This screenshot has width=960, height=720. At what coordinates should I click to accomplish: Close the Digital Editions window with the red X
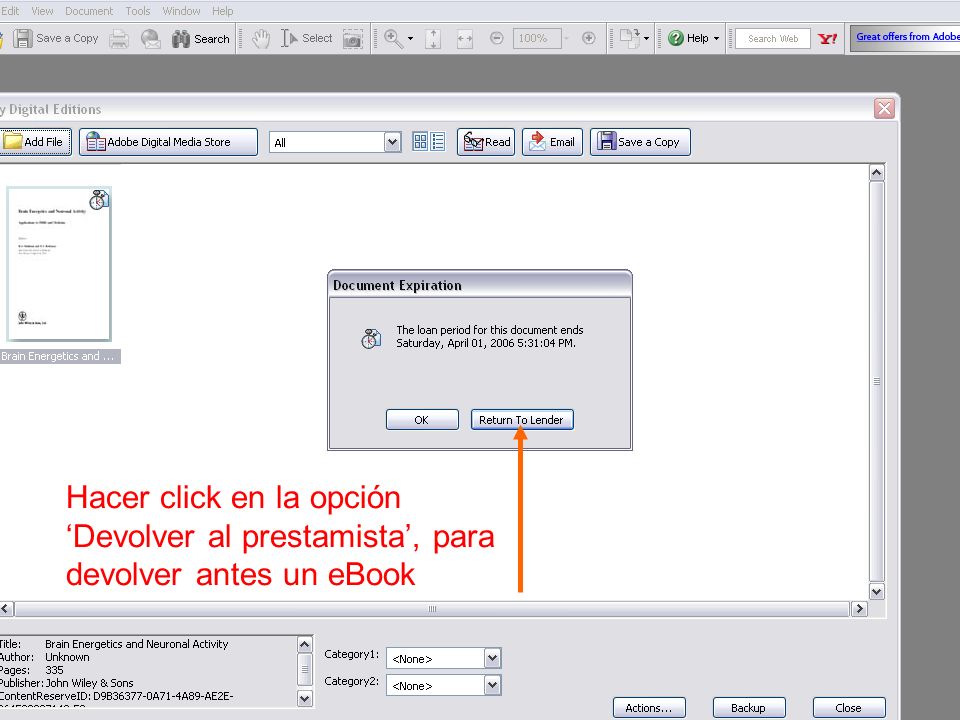884,109
